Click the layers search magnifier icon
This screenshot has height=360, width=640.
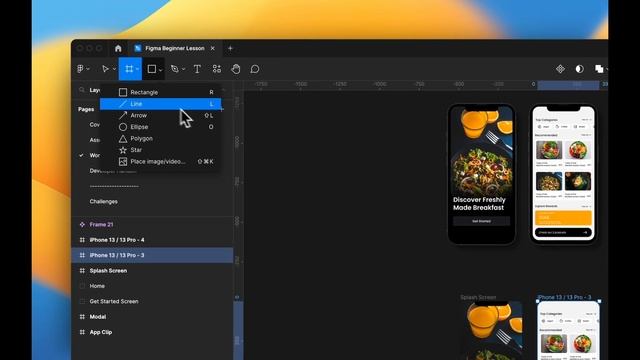pos(82,90)
